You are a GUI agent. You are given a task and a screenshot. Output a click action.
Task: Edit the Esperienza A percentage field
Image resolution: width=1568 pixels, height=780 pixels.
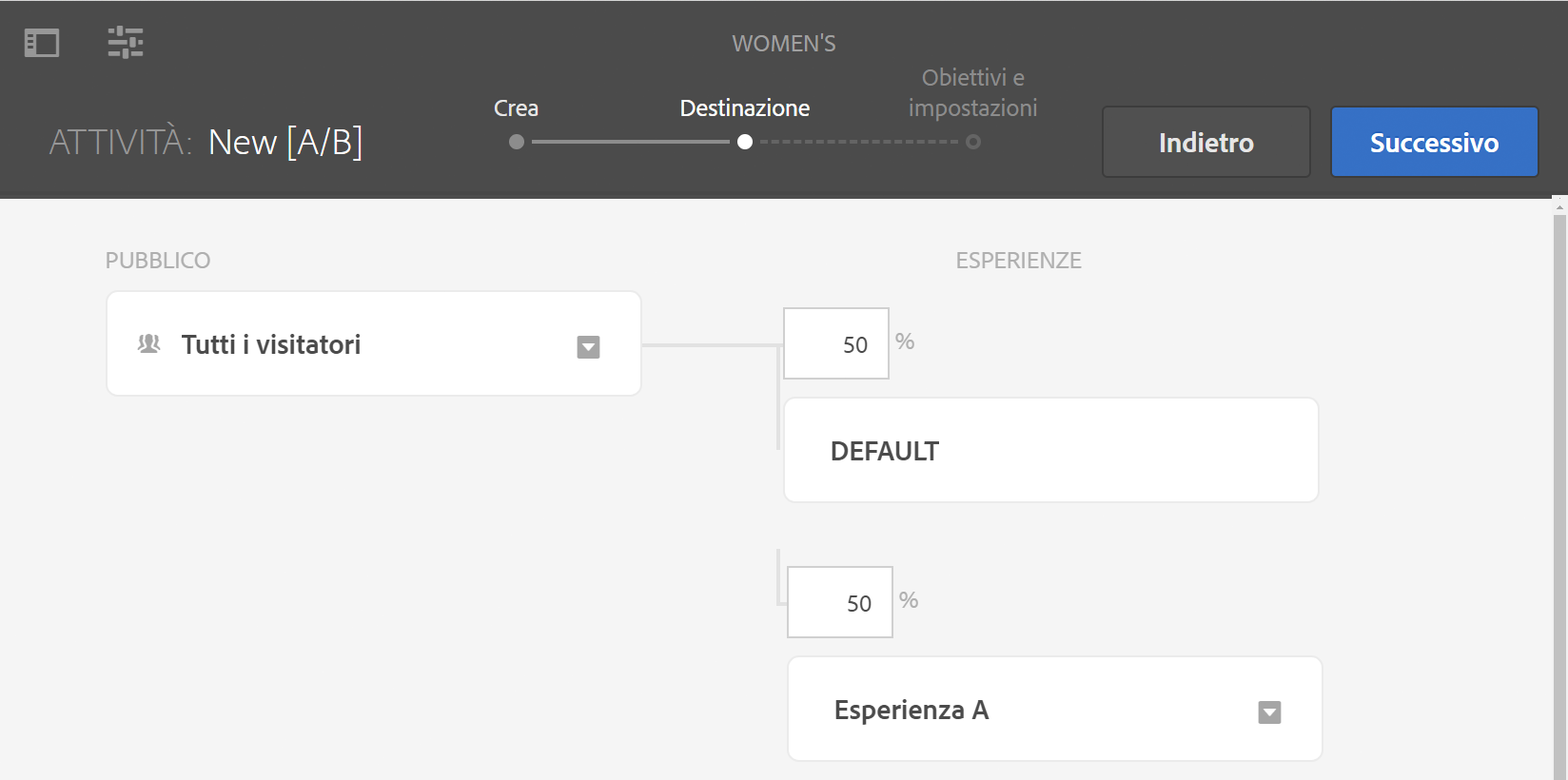(x=840, y=603)
